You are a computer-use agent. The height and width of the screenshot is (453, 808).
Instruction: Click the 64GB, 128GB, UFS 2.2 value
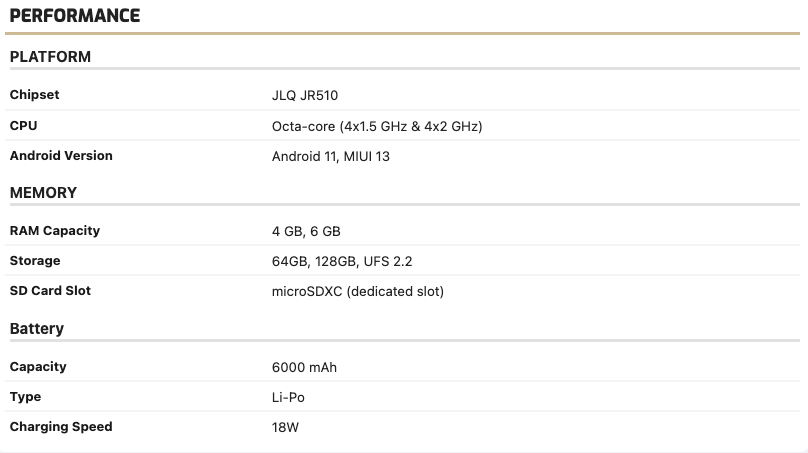(x=342, y=261)
